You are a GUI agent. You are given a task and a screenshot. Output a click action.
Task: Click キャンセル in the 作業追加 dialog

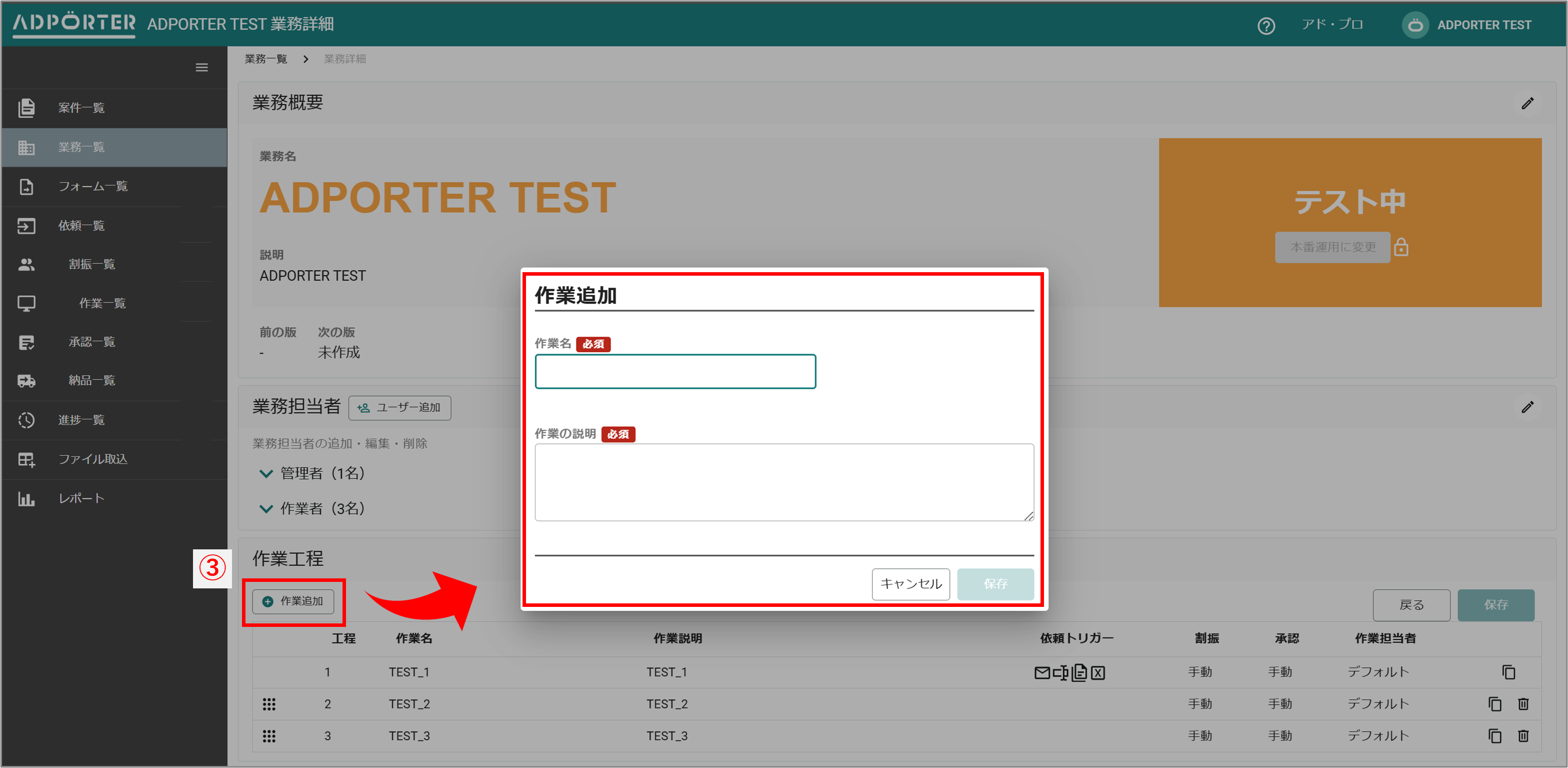pos(910,584)
